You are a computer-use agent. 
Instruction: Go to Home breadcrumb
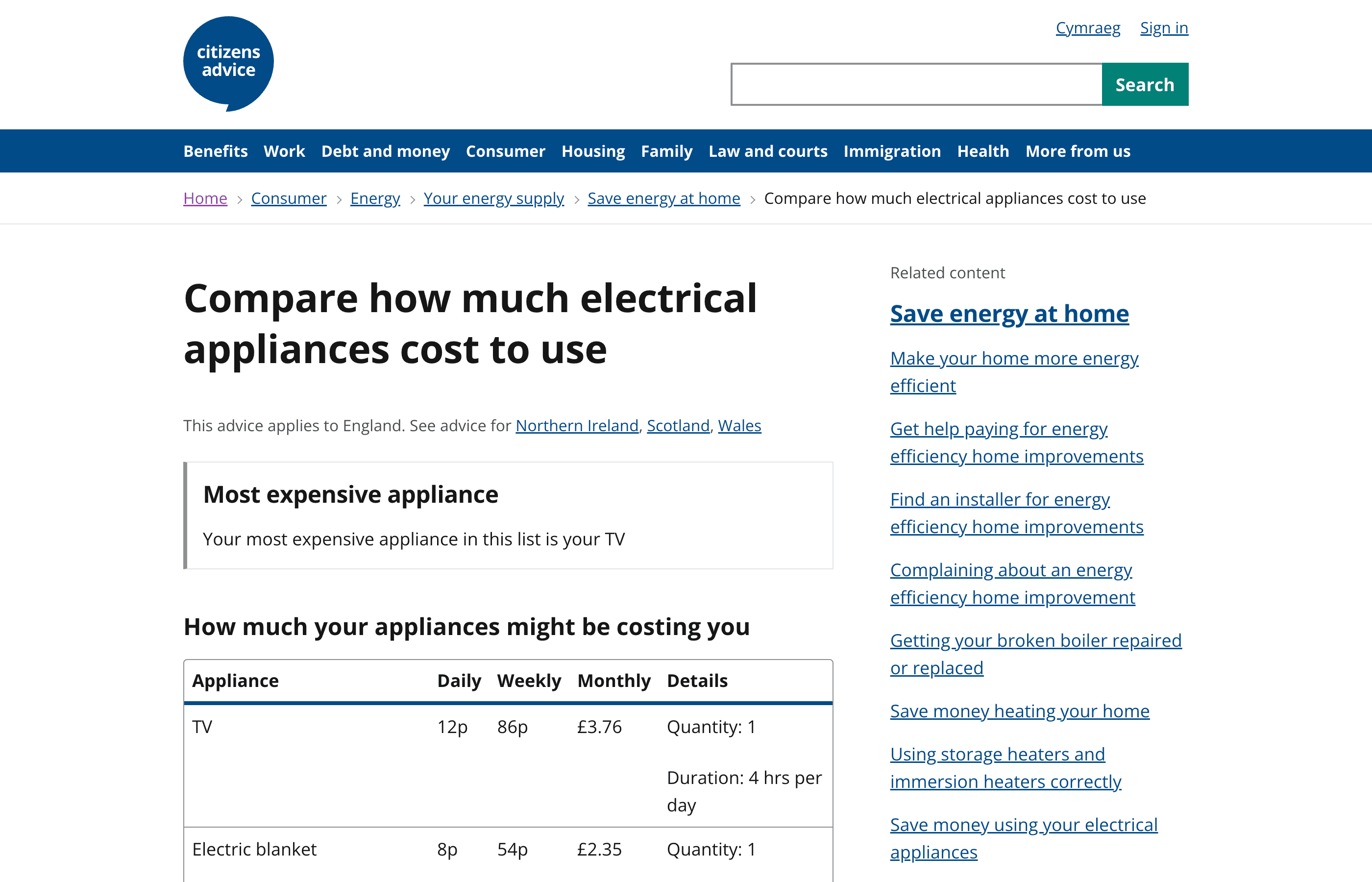(205, 198)
